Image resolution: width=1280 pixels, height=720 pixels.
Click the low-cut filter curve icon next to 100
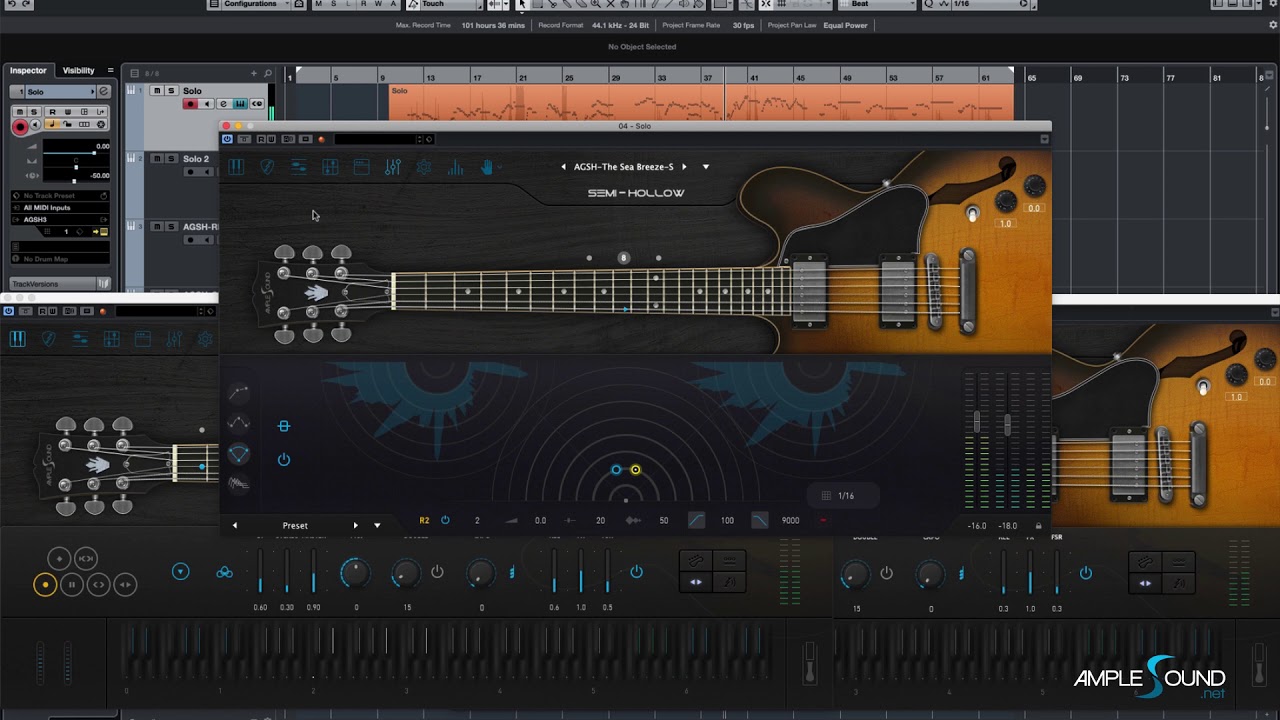pyautogui.click(x=696, y=520)
